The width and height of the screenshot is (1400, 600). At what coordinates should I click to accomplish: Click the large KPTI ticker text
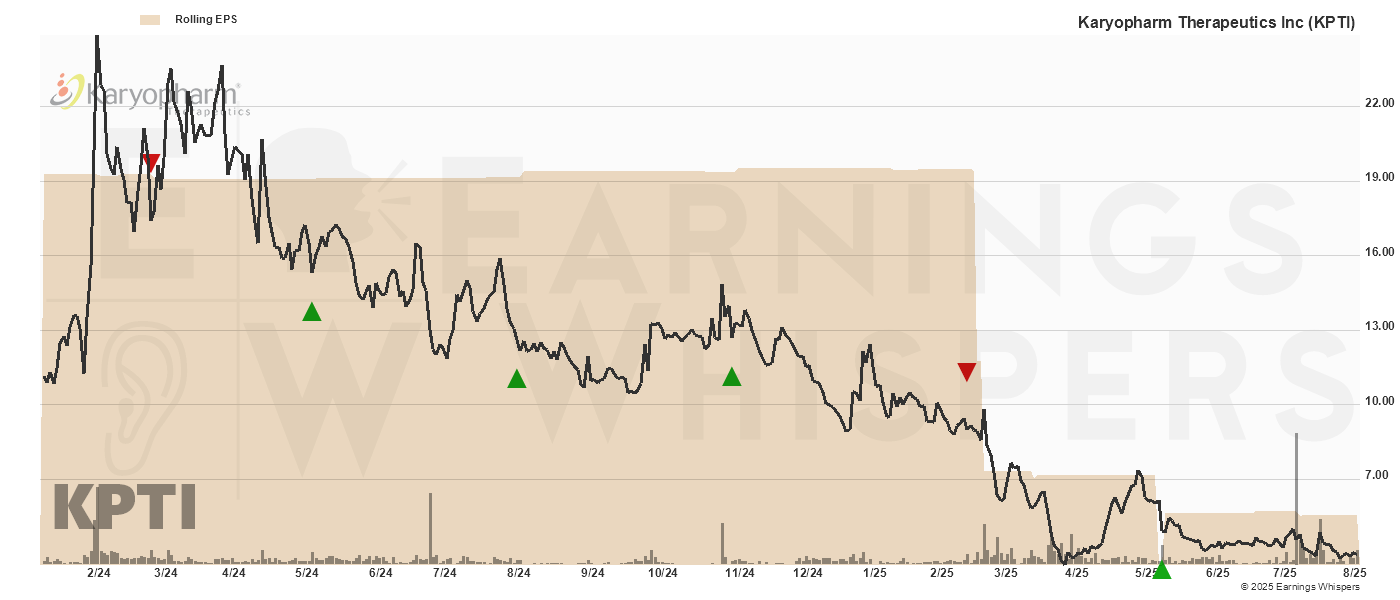[x=124, y=506]
